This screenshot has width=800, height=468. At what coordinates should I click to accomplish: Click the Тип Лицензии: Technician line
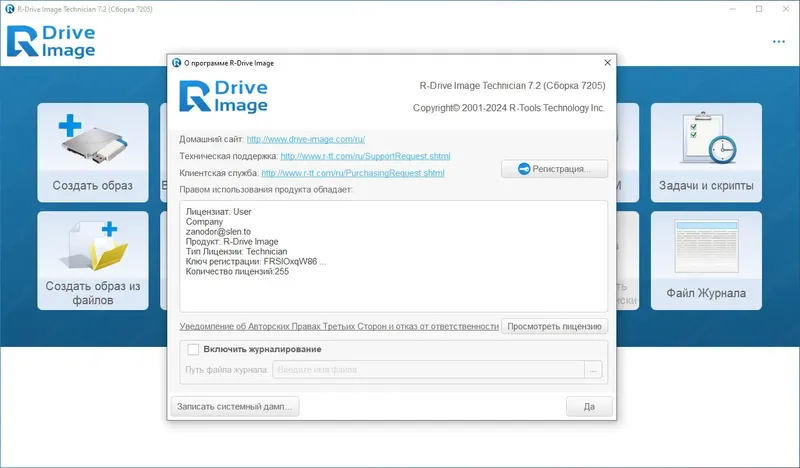[236, 252]
